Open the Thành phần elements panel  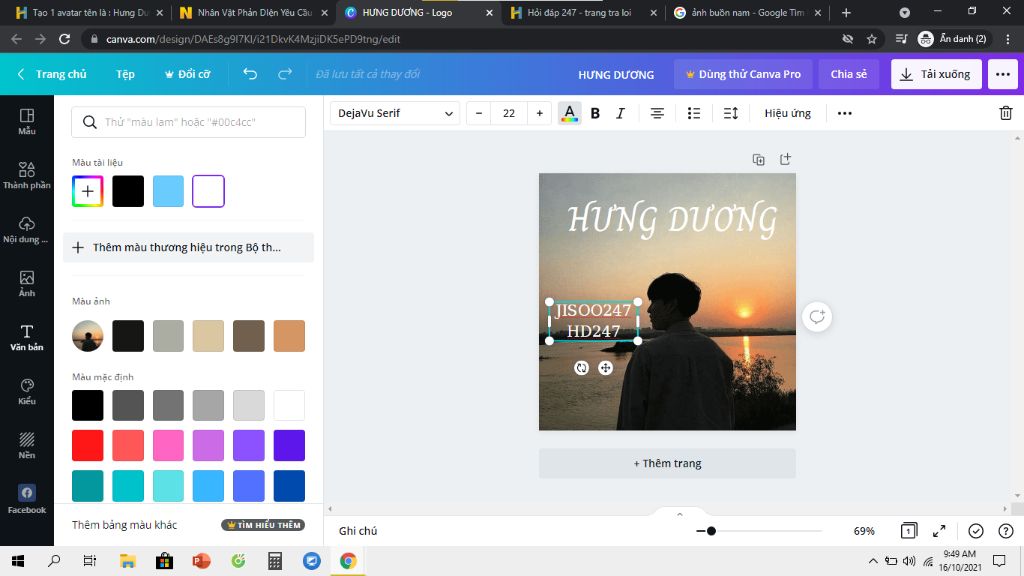(x=27, y=175)
